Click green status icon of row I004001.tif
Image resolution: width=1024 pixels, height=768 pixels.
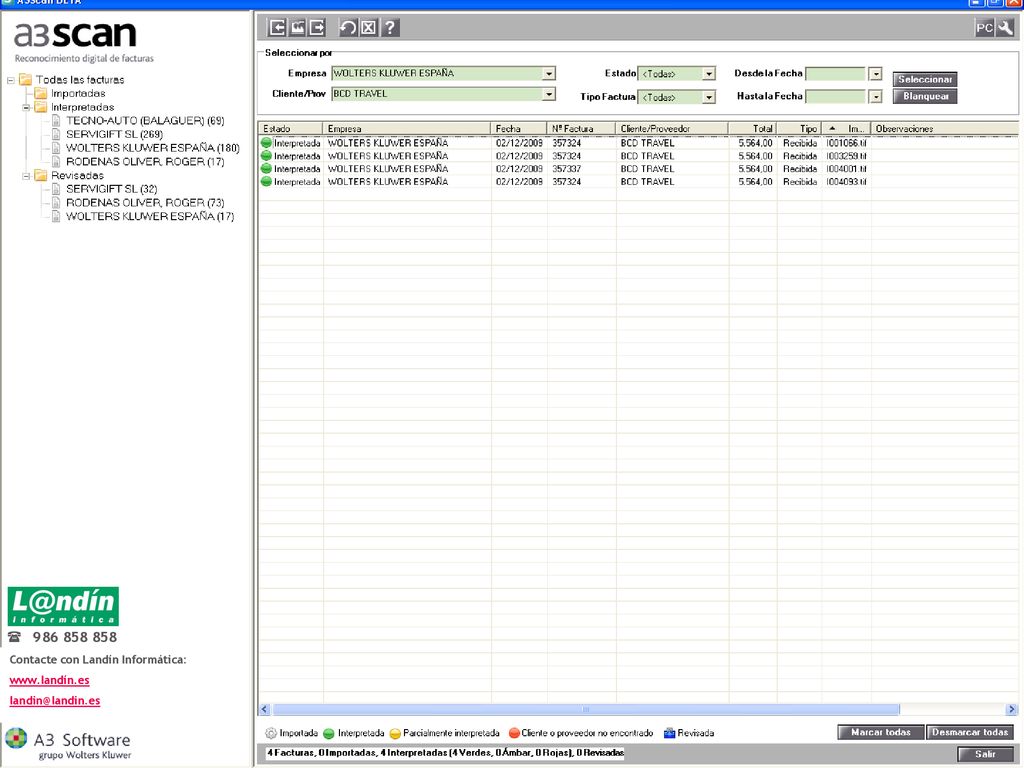[266, 168]
